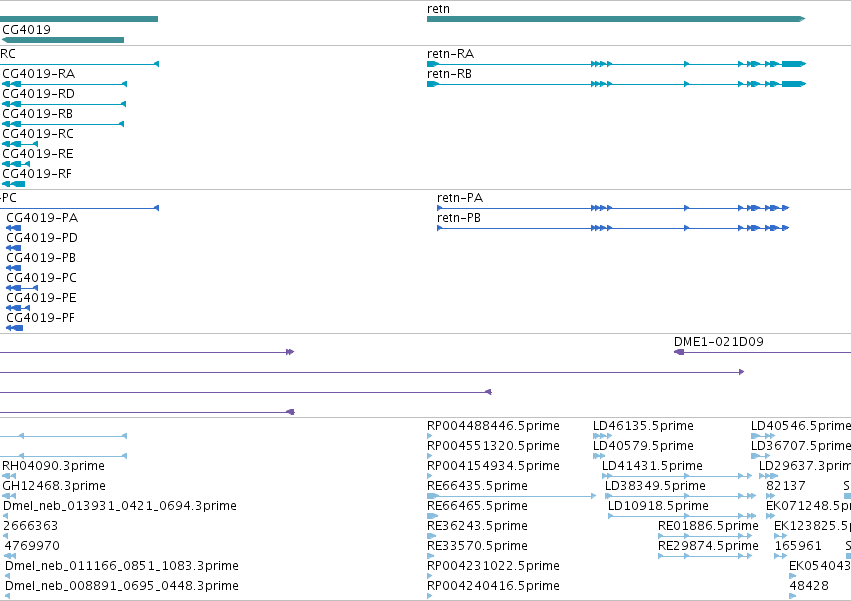Click the LD36707.5prime EST label

coord(801,446)
